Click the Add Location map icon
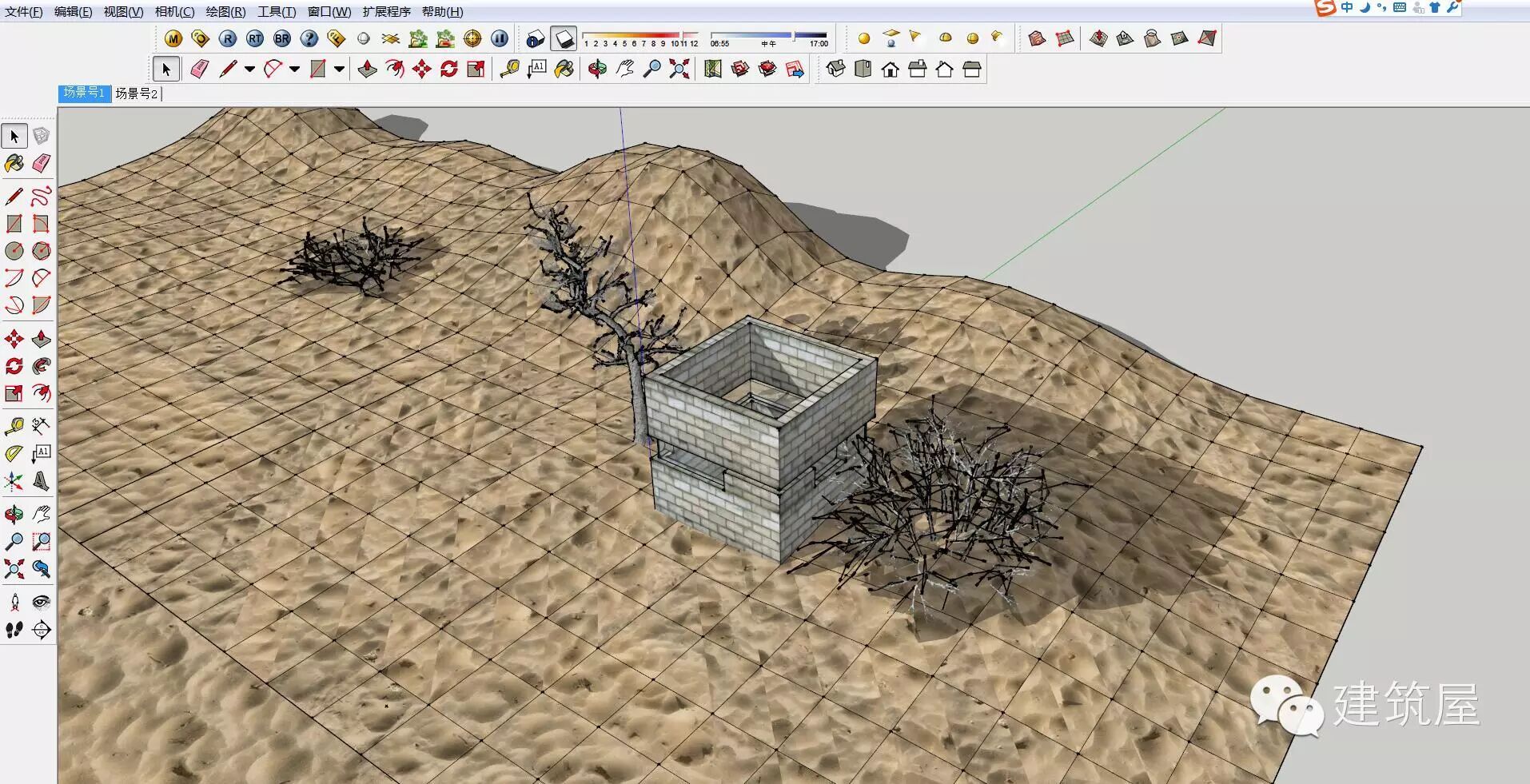Image resolution: width=1530 pixels, height=784 pixels. click(x=713, y=70)
